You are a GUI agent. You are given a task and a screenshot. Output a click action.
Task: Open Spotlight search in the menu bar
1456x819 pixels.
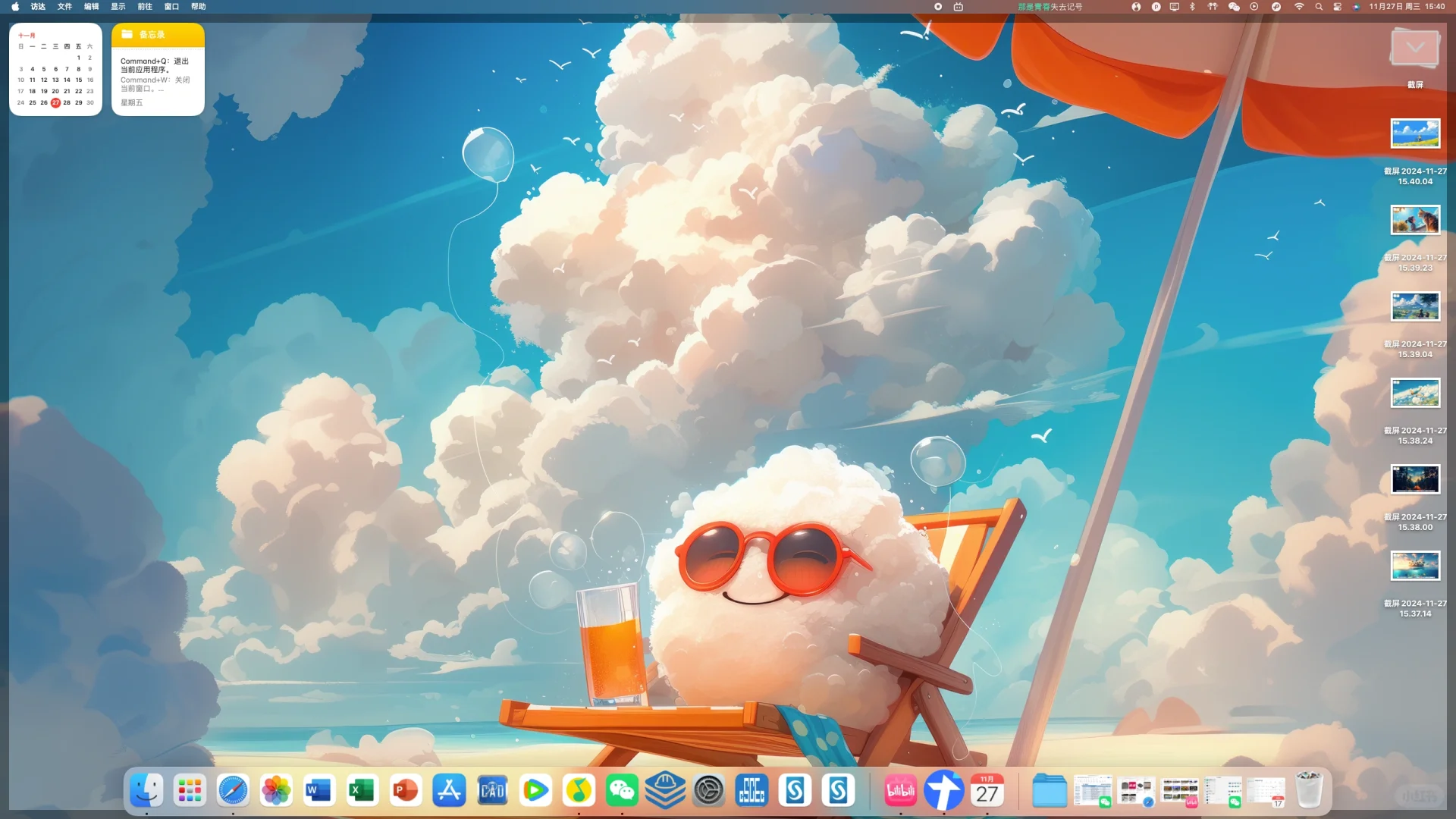pos(1319,7)
